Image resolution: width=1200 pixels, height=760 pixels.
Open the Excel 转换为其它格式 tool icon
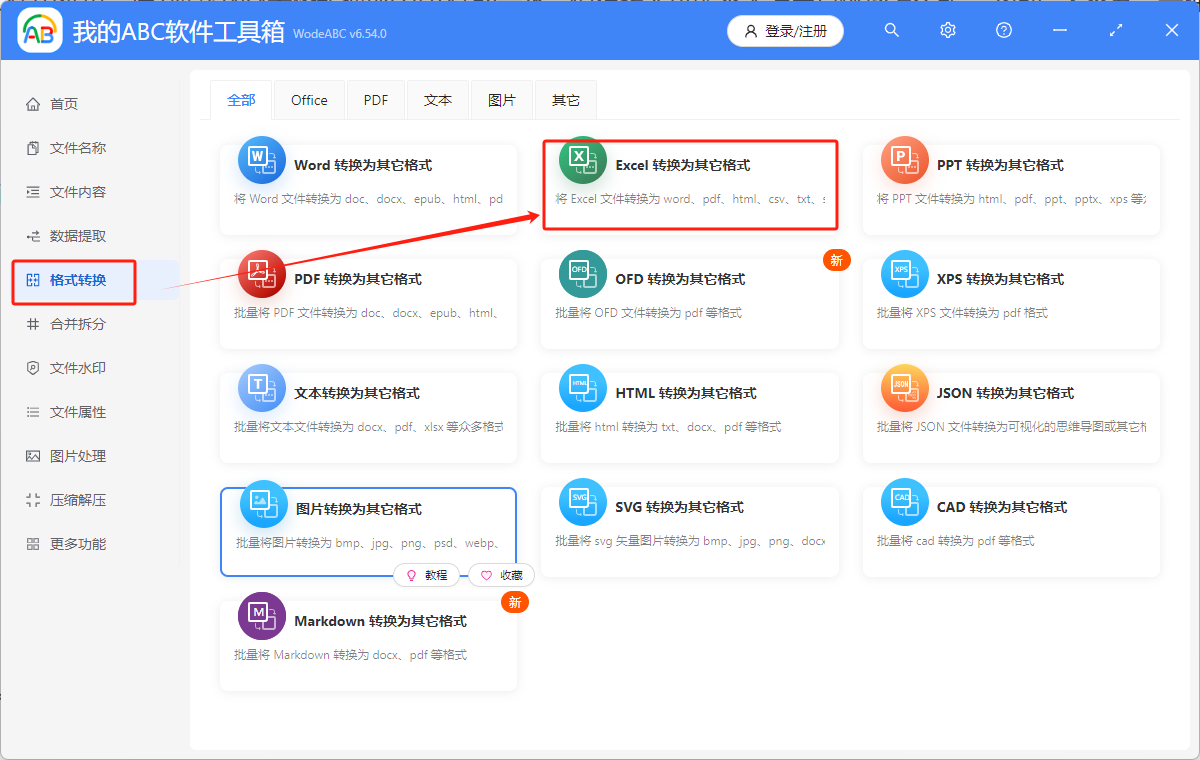coord(583,159)
